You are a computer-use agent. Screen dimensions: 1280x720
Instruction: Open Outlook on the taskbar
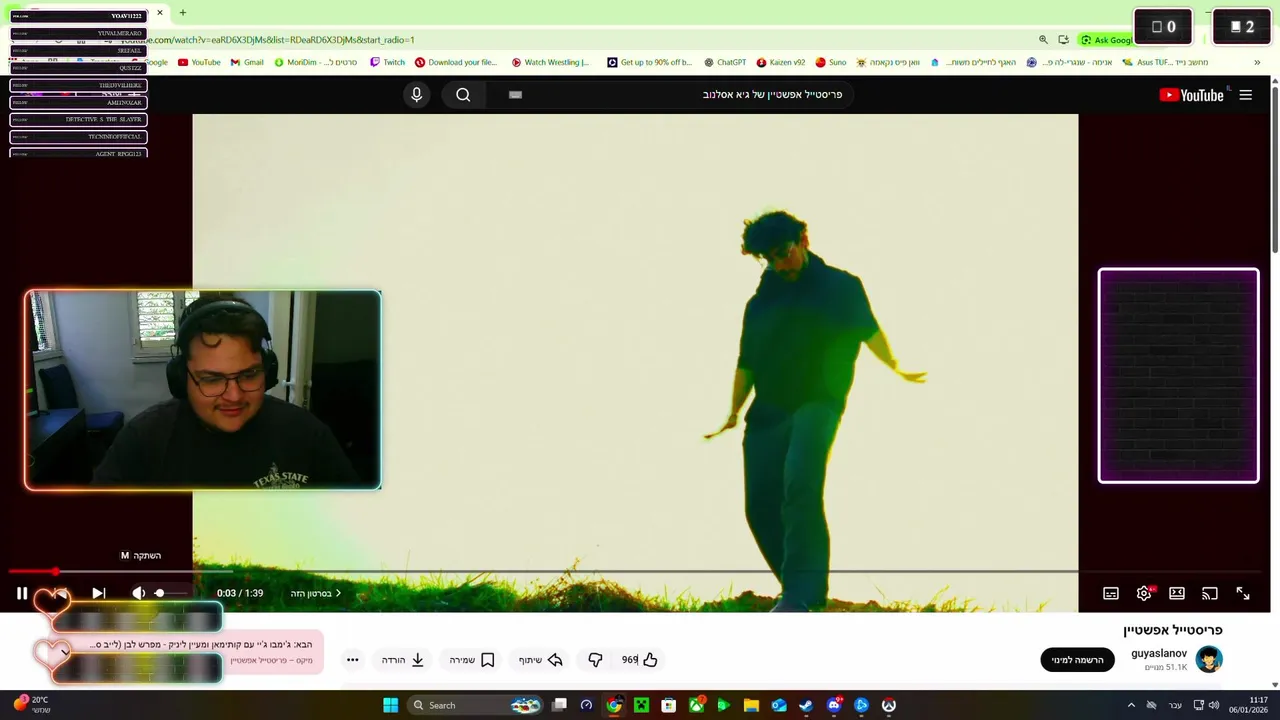click(x=779, y=705)
